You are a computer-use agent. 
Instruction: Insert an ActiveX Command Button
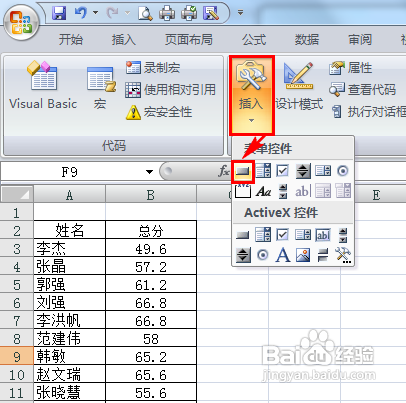click(243, 235)
